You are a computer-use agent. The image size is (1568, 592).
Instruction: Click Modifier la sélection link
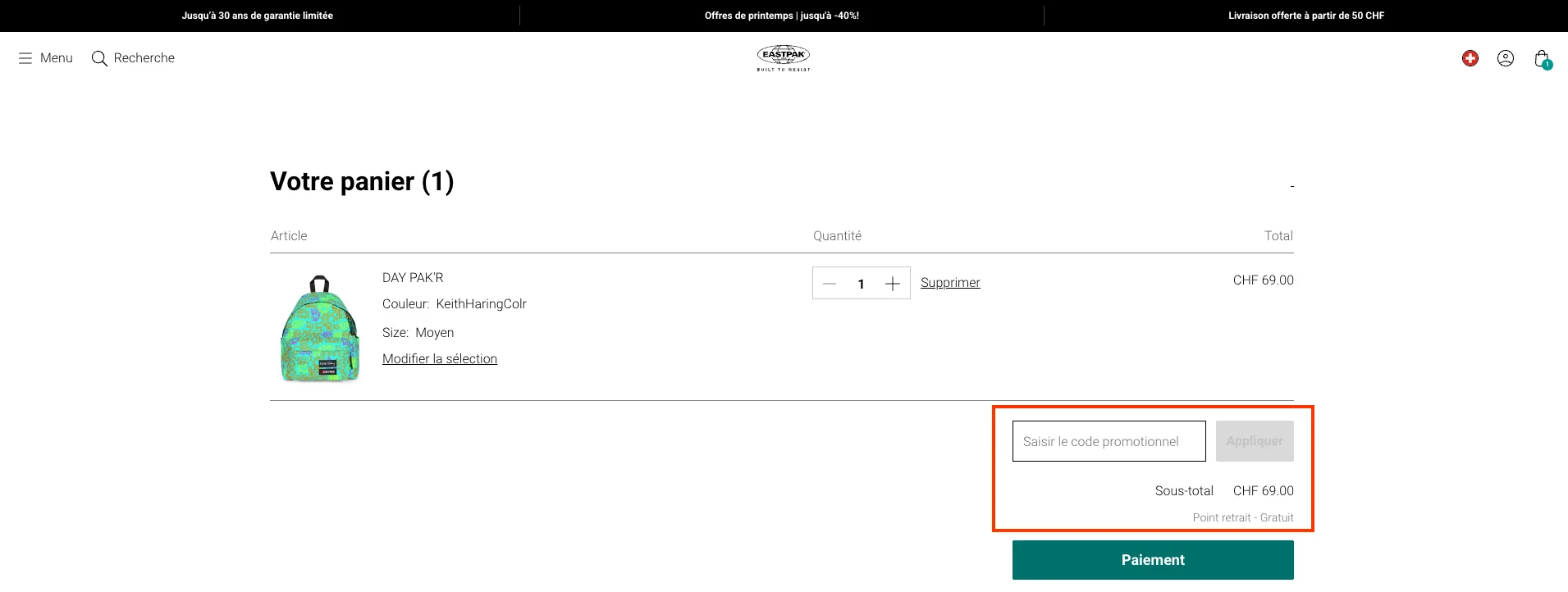pos(440,359)
